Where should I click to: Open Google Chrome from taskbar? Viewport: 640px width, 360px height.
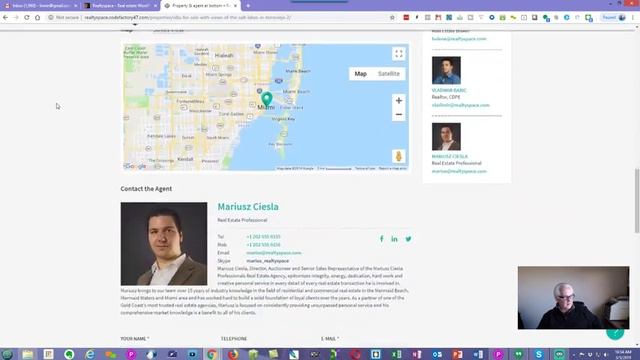click(212, 354)
